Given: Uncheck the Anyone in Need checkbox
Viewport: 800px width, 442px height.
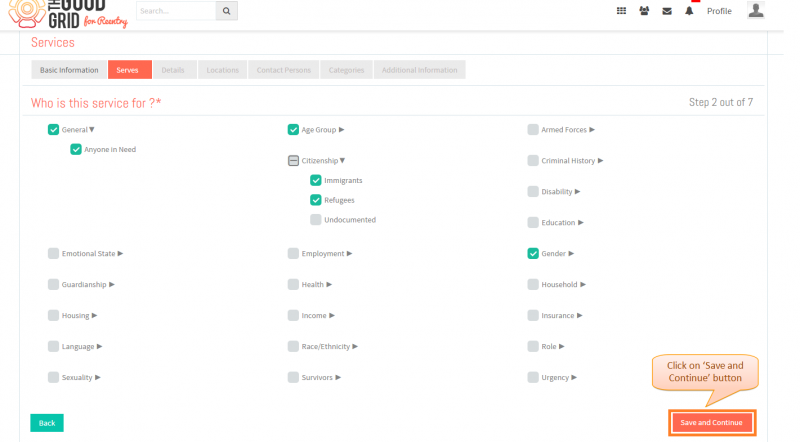Looking at the screenshot, I should (x=76, y=150).
